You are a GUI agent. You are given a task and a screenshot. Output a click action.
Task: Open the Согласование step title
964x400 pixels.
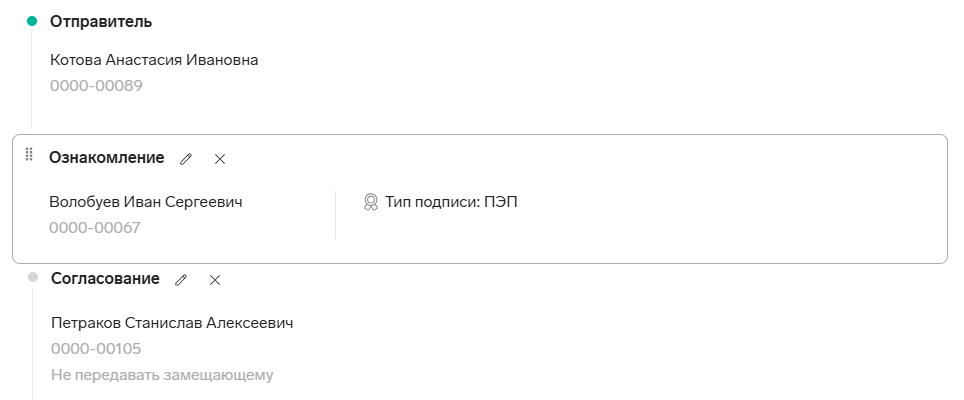click(105, 279)
